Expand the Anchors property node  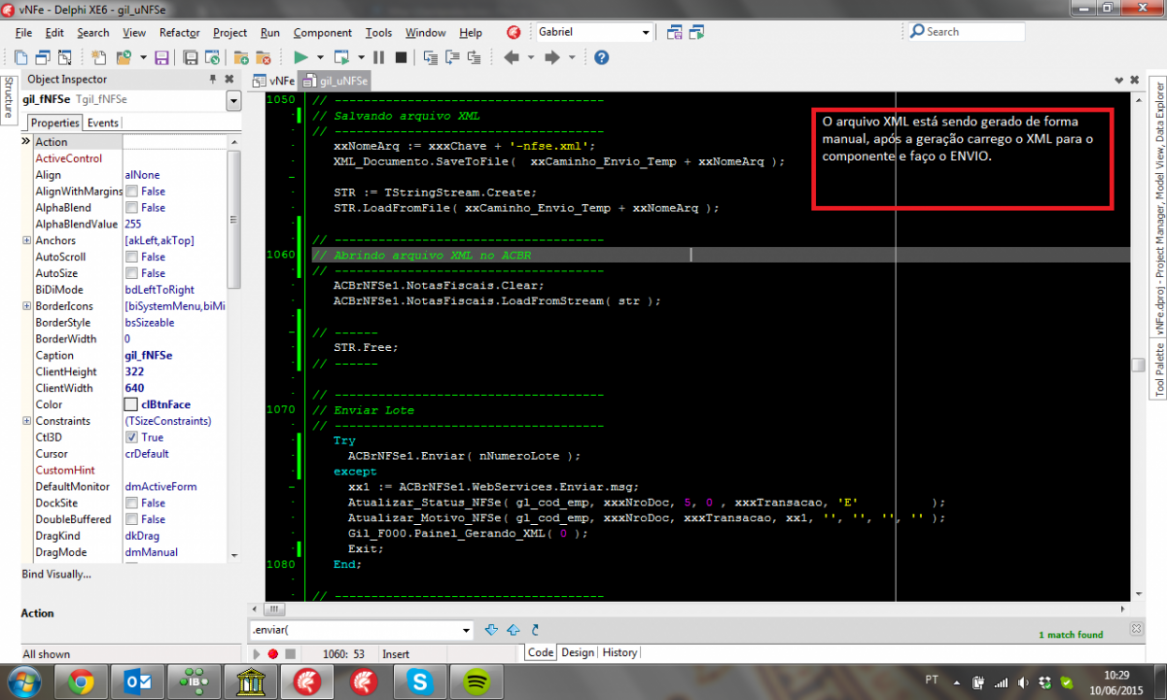(x=27, y=240)
